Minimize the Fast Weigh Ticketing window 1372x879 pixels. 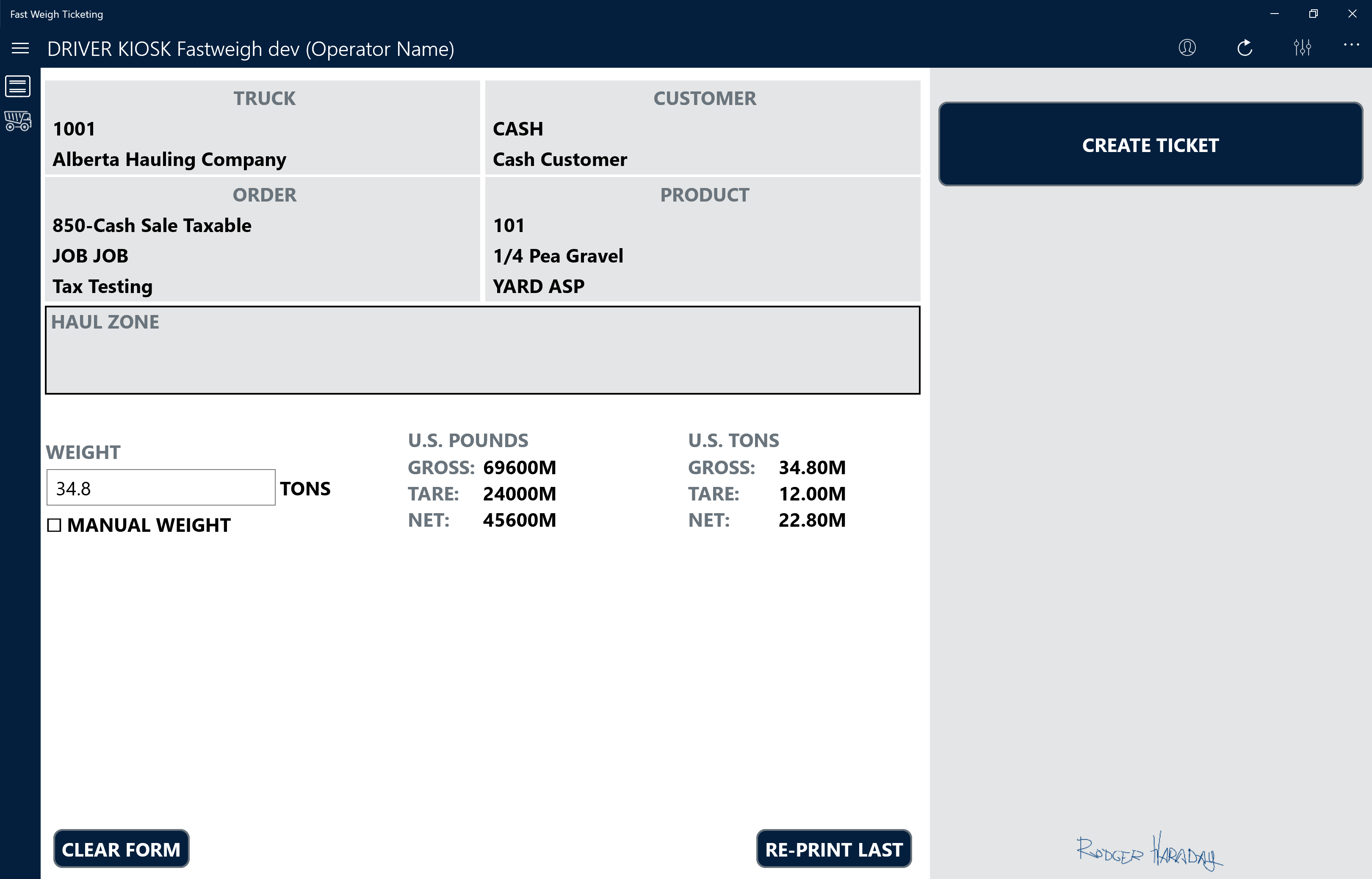(1274, 14)
